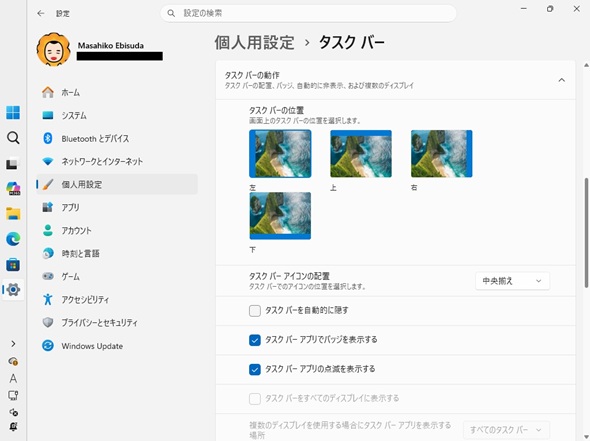
Task: Open アクセシビリティ in the settings sidebar
Action: [x=117, y=300]
